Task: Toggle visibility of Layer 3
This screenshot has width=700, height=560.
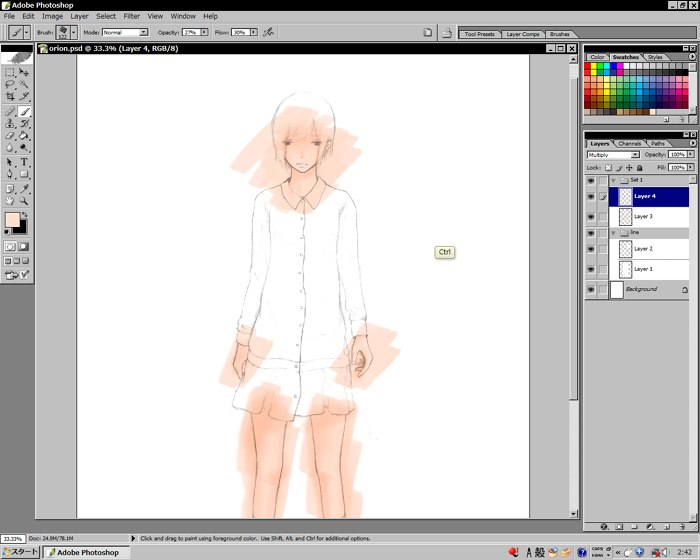Action: pyautogui.click(x=591, y=216)
